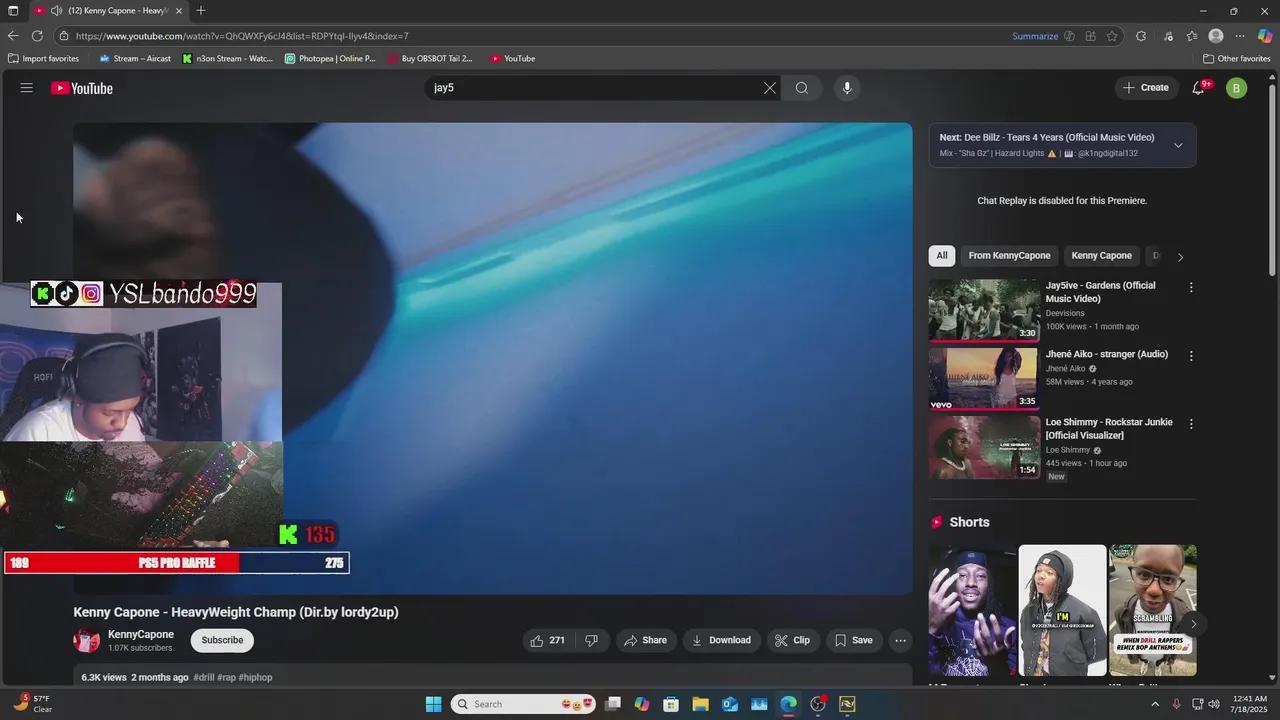Reload the page with browser refresh
The width and height of the screenshot is (1280, 720).
(37, 36)
